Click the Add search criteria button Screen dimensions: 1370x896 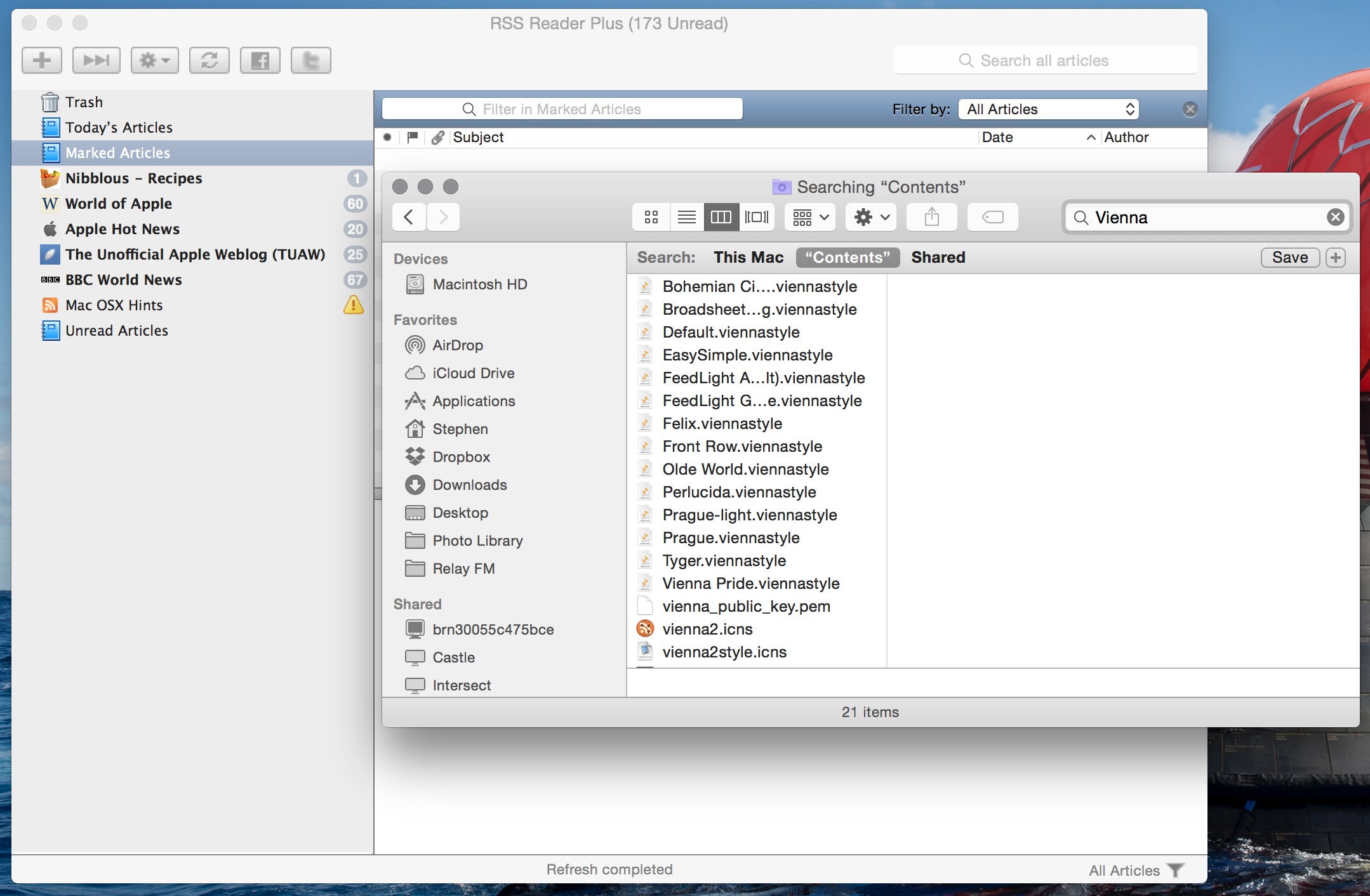point(1337,257)
